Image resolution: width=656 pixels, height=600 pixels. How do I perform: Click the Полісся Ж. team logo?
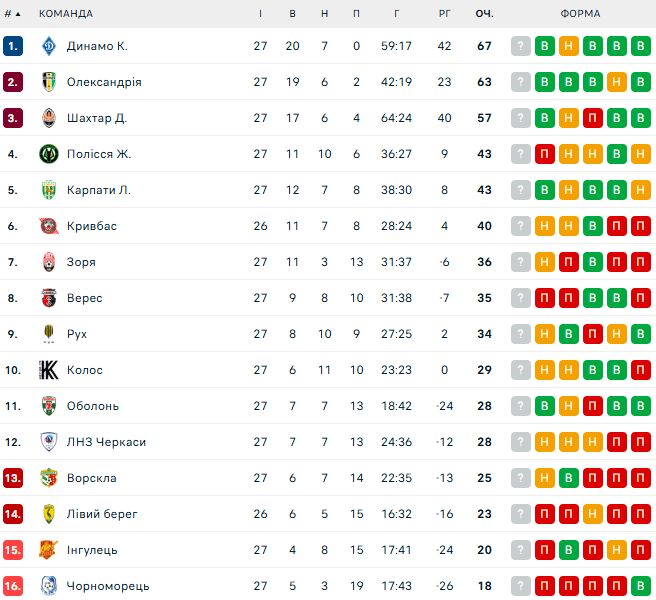pos(49,154)
